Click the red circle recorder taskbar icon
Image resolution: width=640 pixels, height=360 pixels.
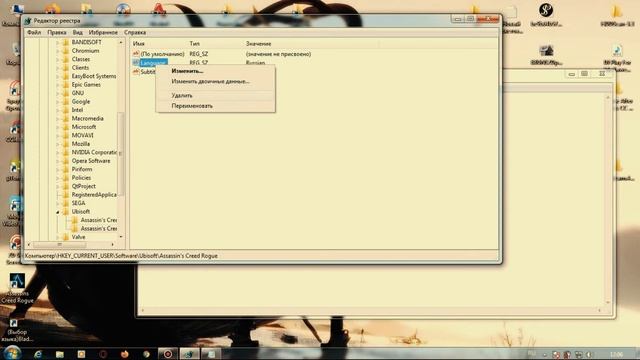tap(168, 354)
